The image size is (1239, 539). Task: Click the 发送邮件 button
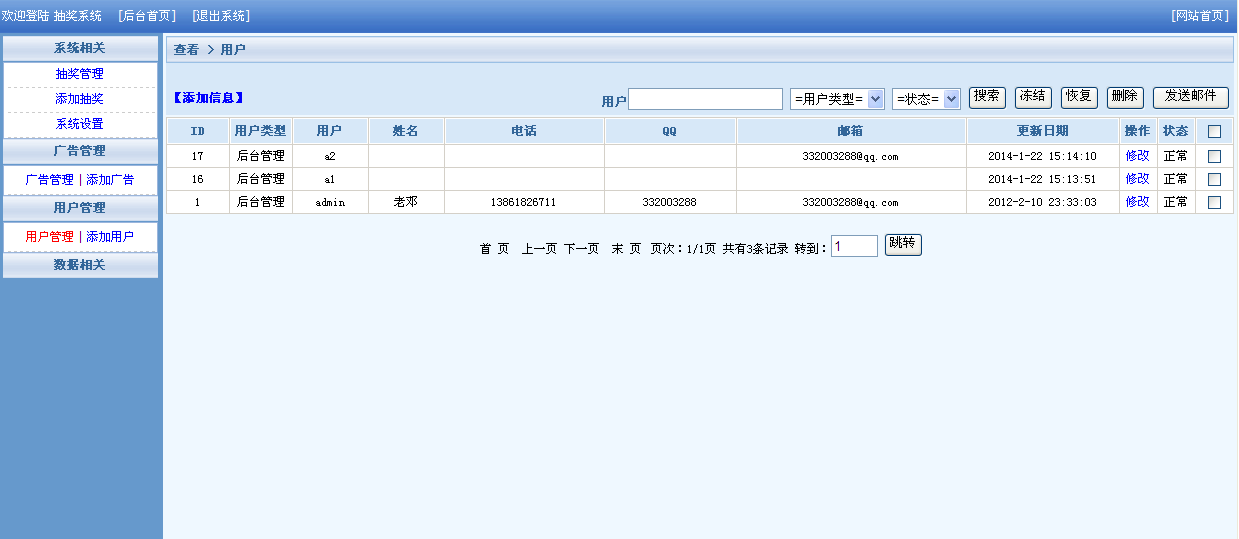tap(1191, 97)
